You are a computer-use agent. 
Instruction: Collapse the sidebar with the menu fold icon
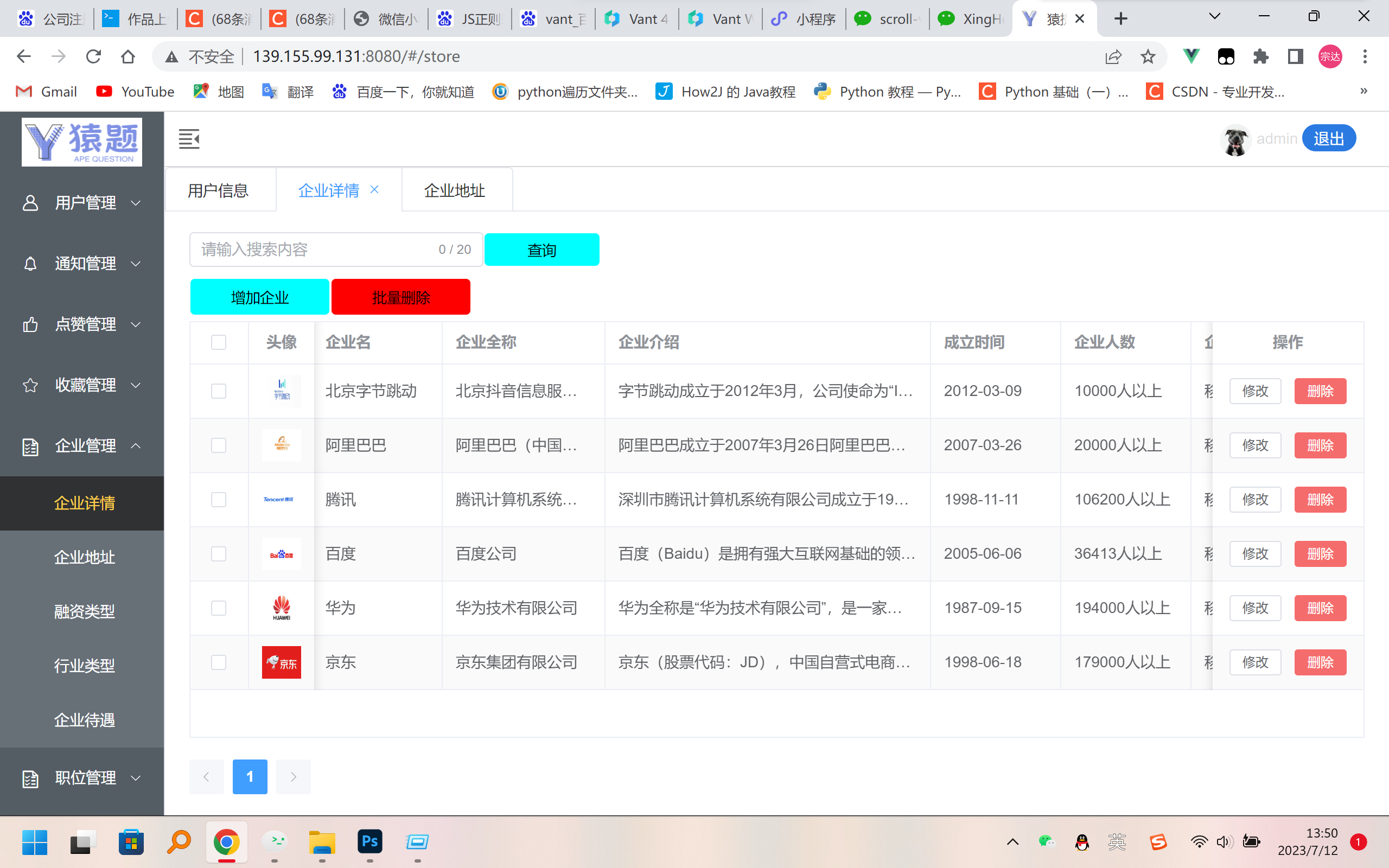click(x=189, y=139)
